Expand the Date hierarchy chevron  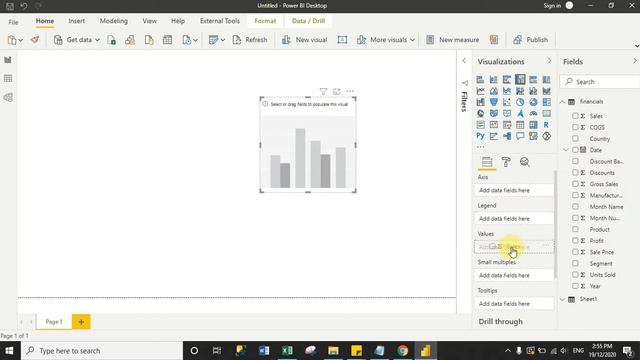point(566,150)
